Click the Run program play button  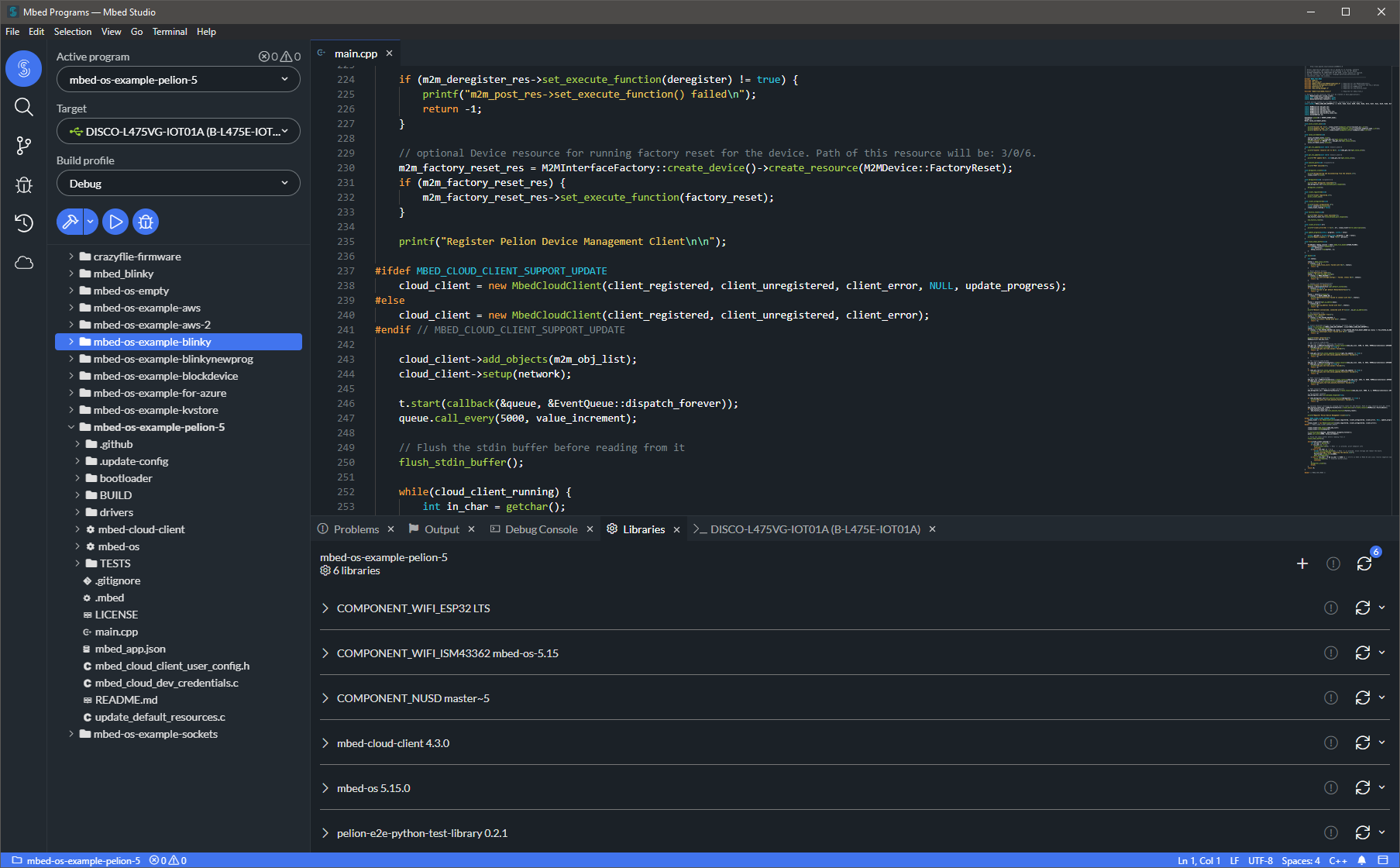tap(115, 222)
